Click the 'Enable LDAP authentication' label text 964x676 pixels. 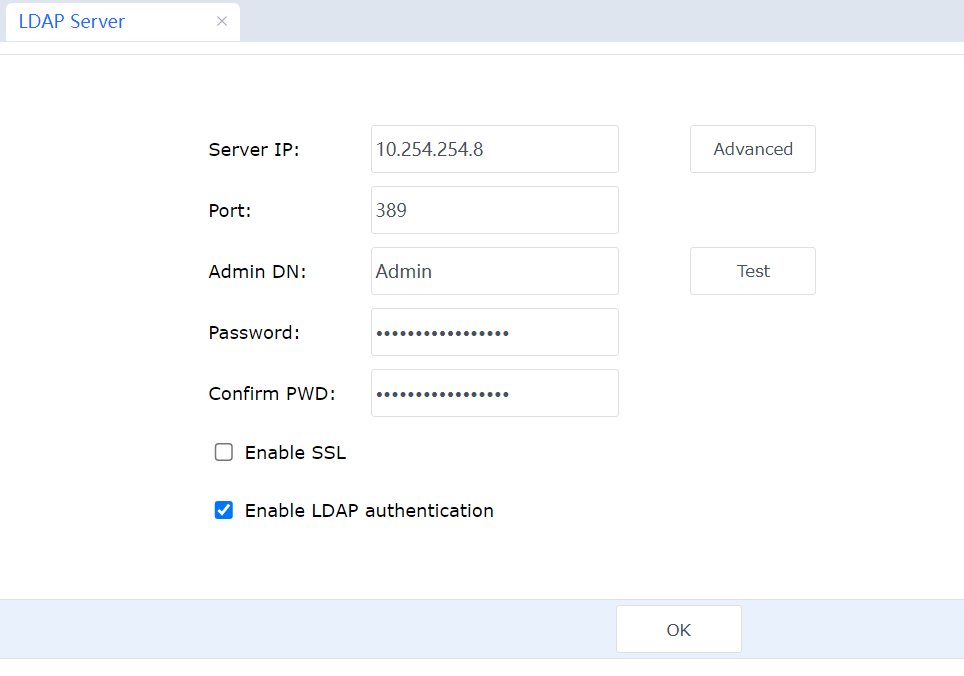click(x=369, y=511)
